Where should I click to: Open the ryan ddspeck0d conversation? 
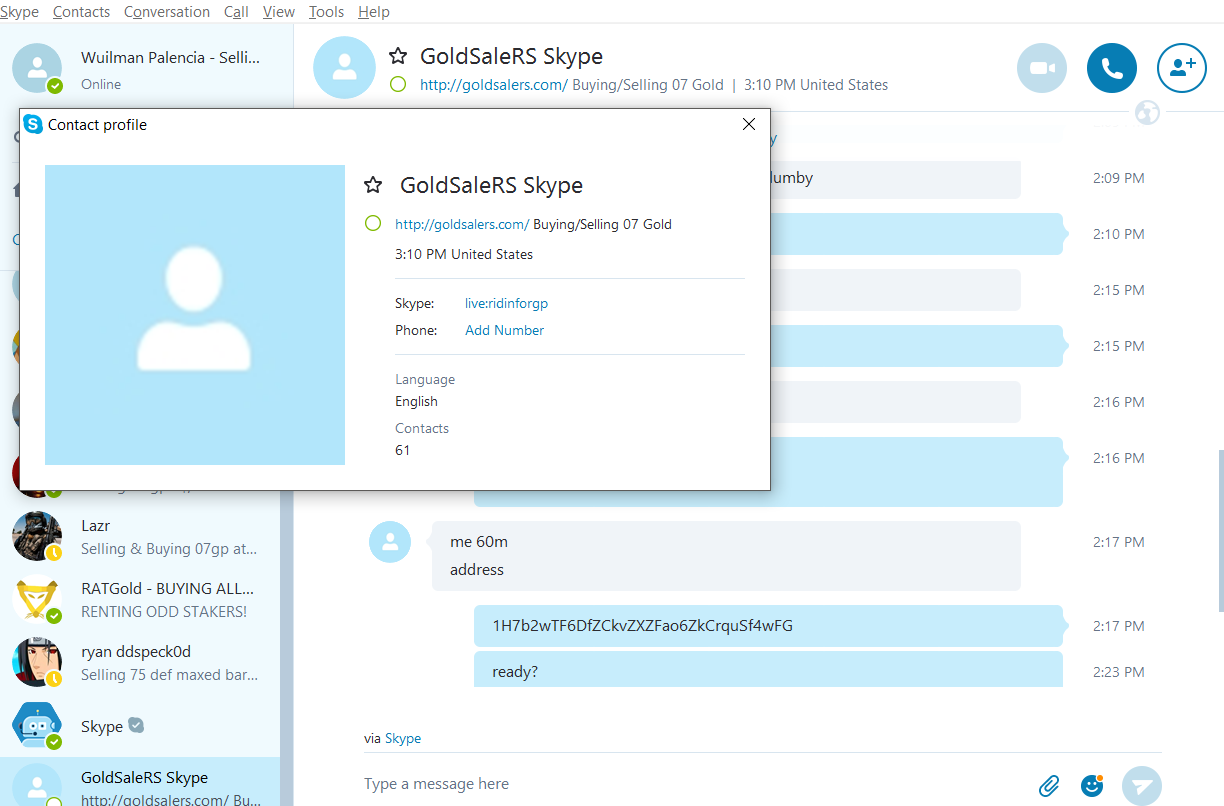click(x=140, y=663)
